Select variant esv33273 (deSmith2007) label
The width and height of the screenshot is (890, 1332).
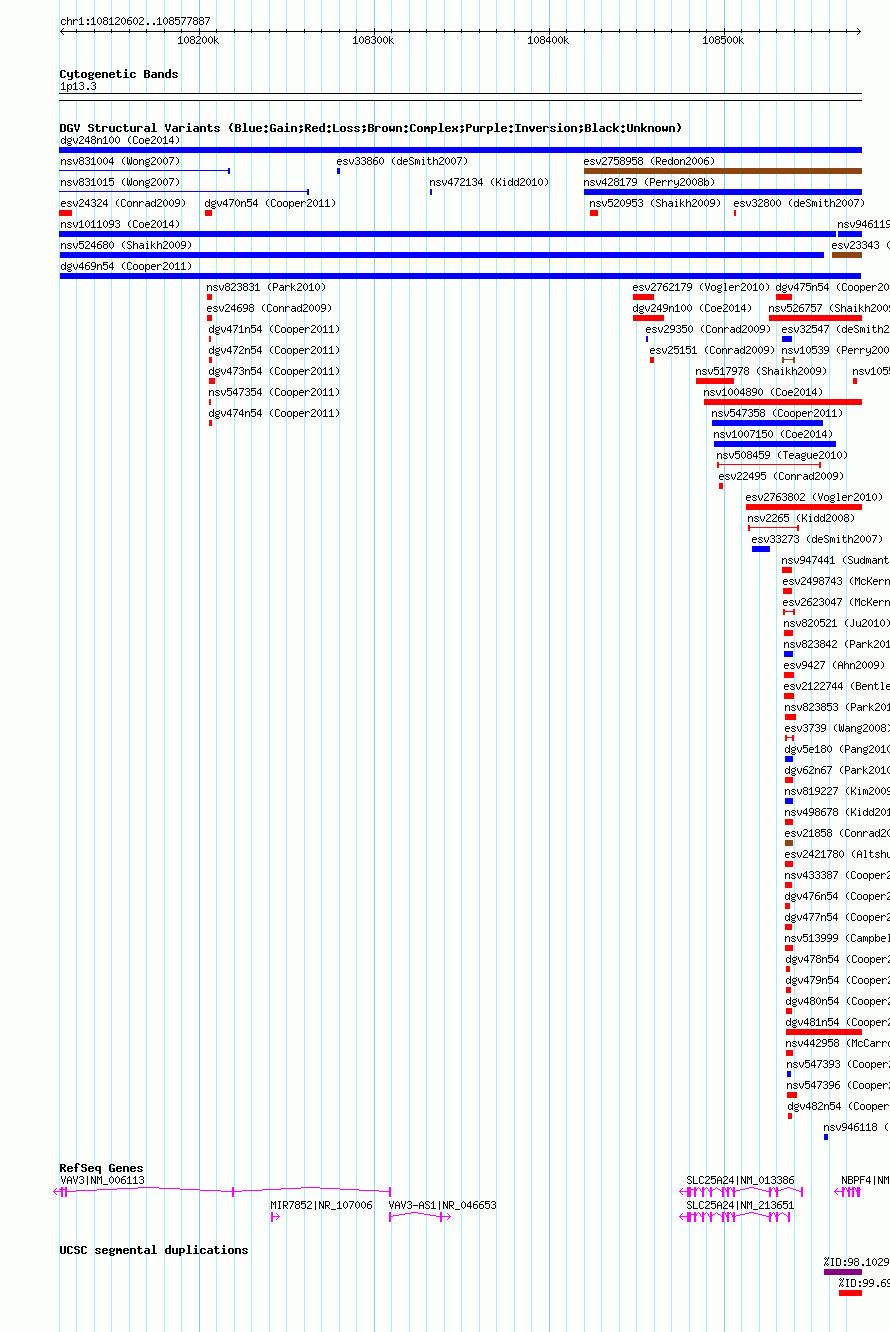(817, 539)
